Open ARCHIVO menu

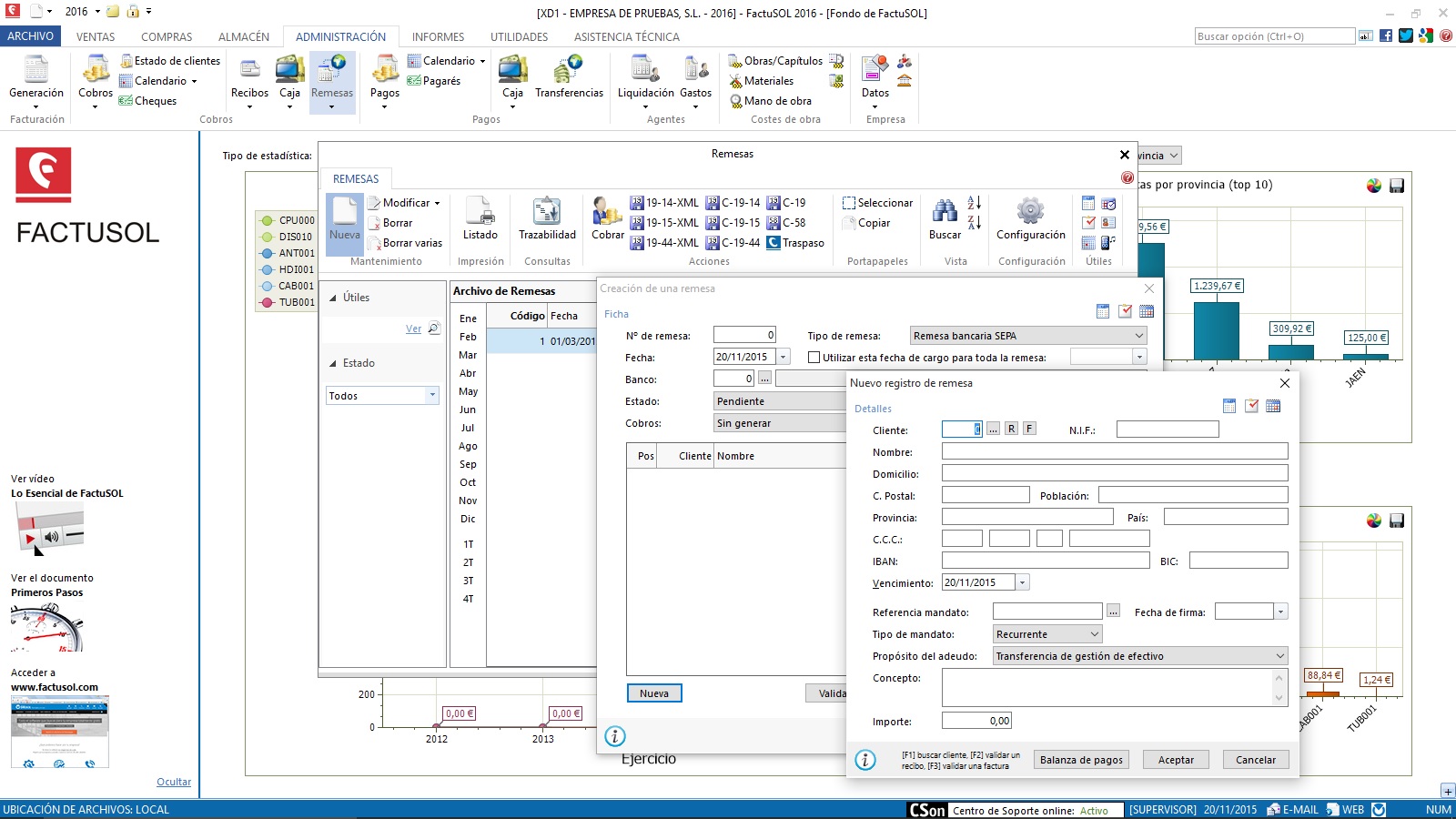click(x=31, y=36)
